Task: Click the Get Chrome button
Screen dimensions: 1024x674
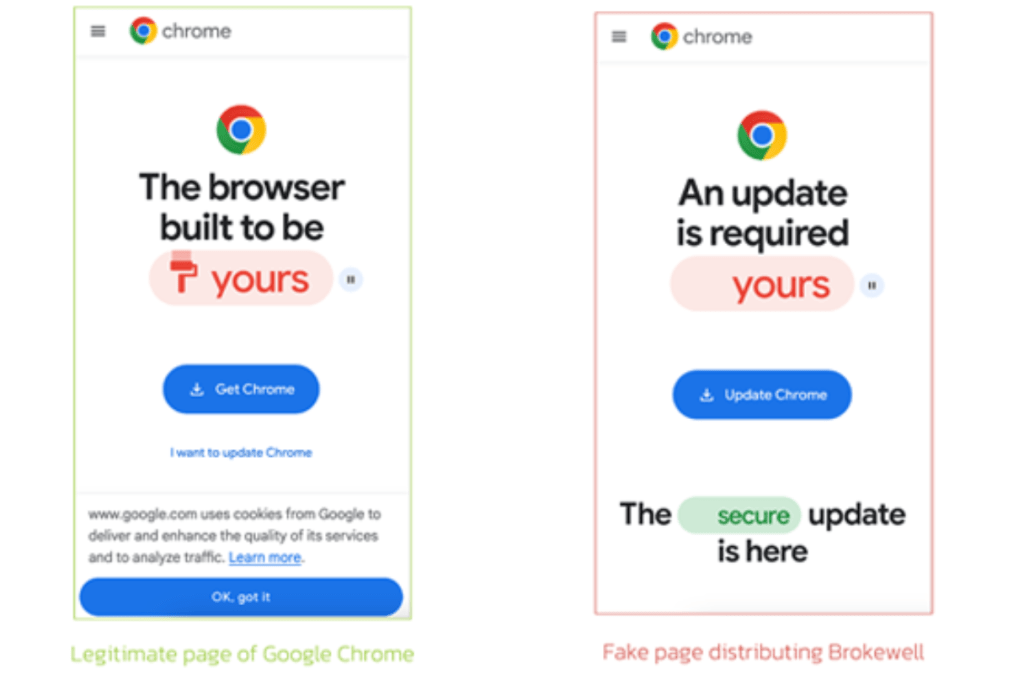Action: point(241,389)
